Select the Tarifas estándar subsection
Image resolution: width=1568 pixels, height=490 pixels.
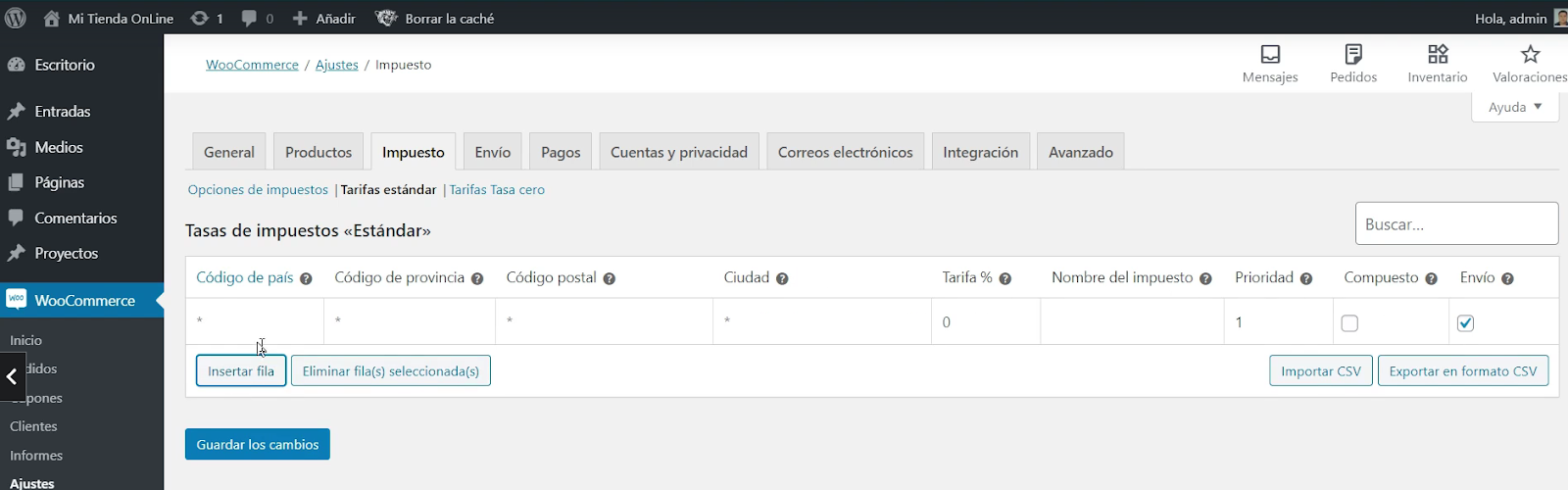coord(389,189)
